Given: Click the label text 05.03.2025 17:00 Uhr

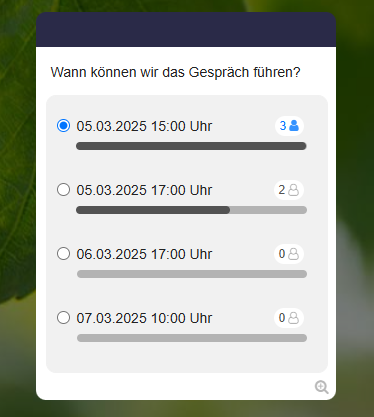Looking at the screenshot, I should tap(144, 190).
